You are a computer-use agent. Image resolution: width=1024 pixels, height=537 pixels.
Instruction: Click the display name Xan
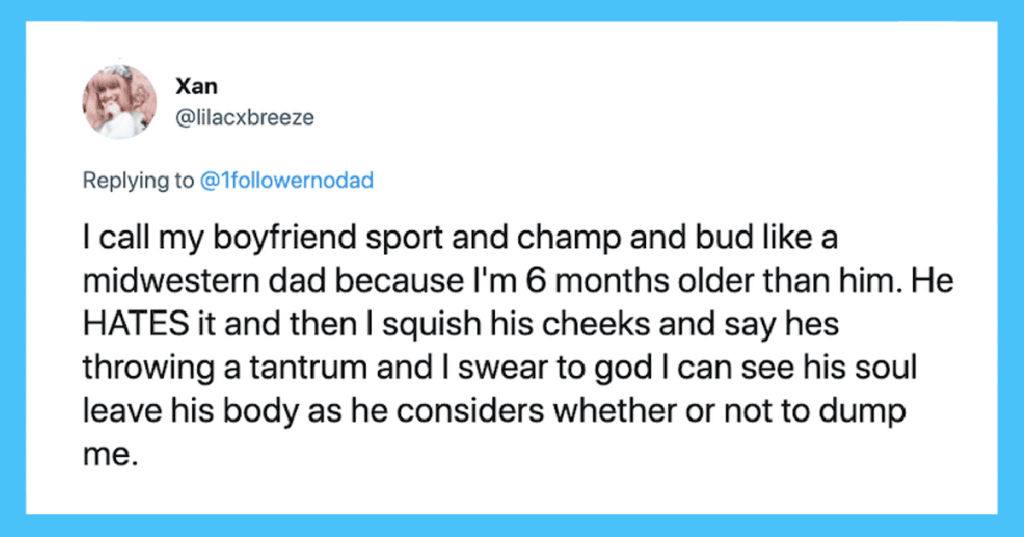pos(197,86)
